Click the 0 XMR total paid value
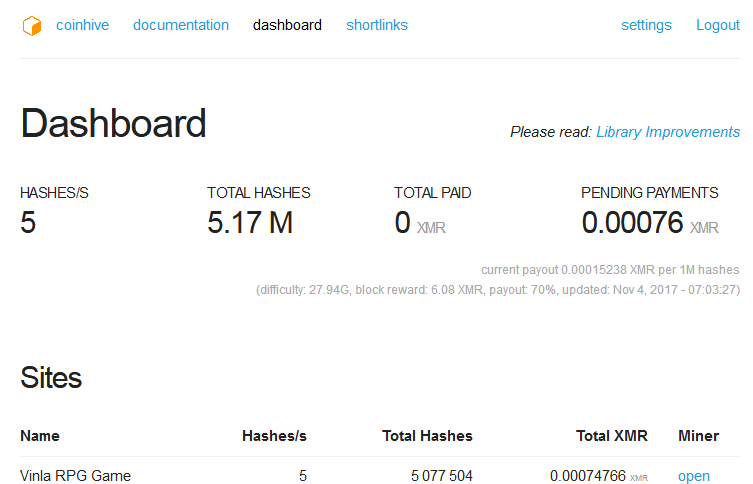The width and height of the screenshot is (753, 484). pos(420,223)
